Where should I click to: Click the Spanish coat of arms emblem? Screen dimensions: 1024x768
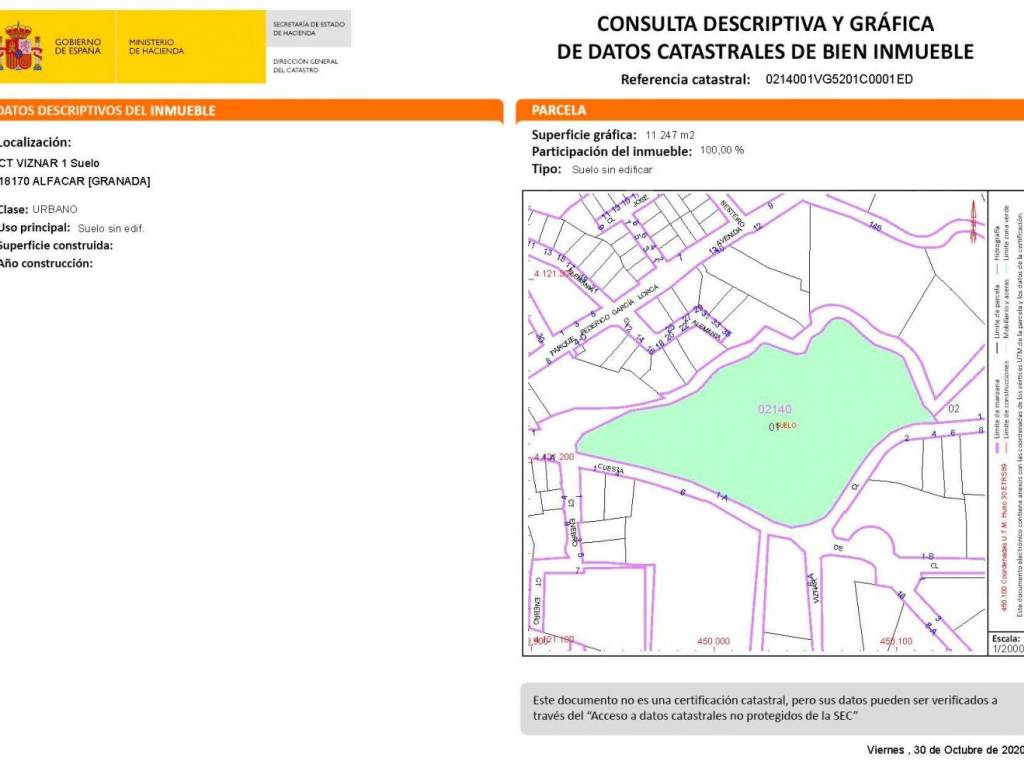click(20, 46)
